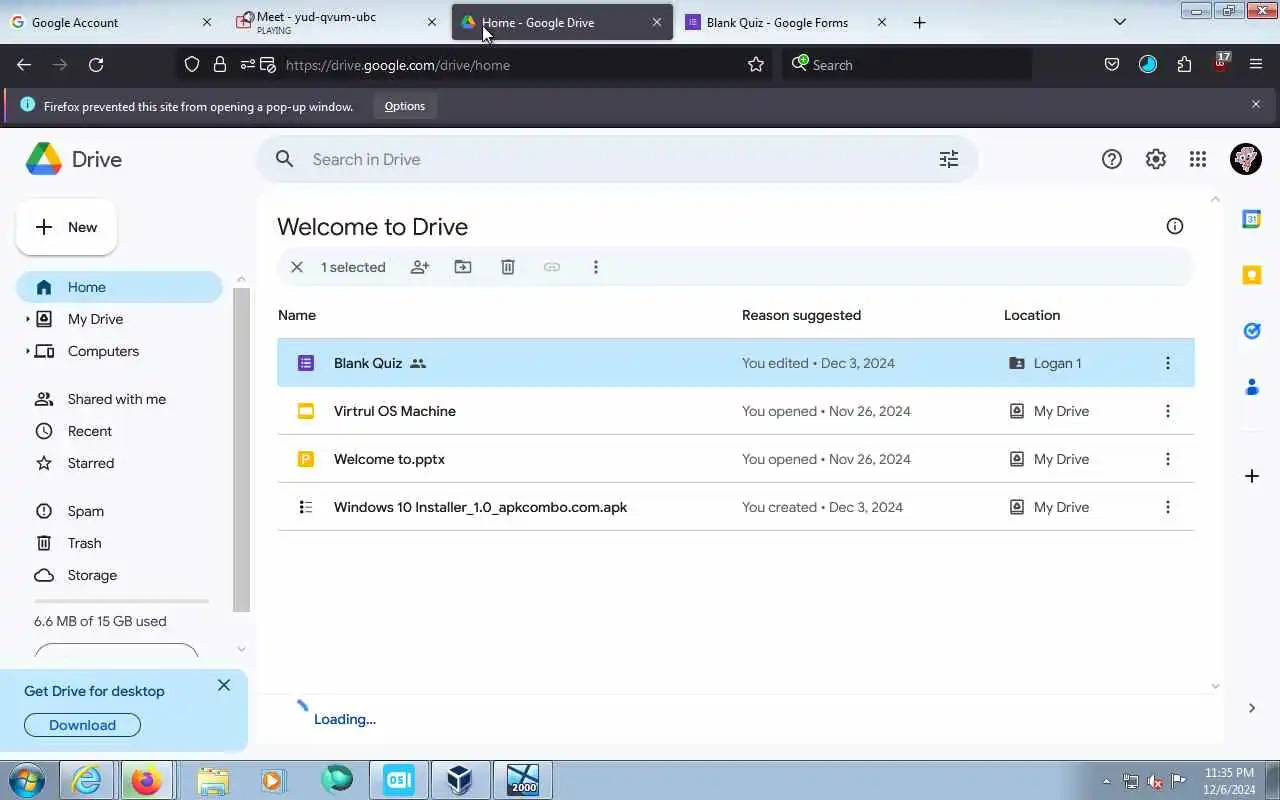This screenshot has width=1280, height=800.
Task: Open Starred items
Action: pos(91,463)
